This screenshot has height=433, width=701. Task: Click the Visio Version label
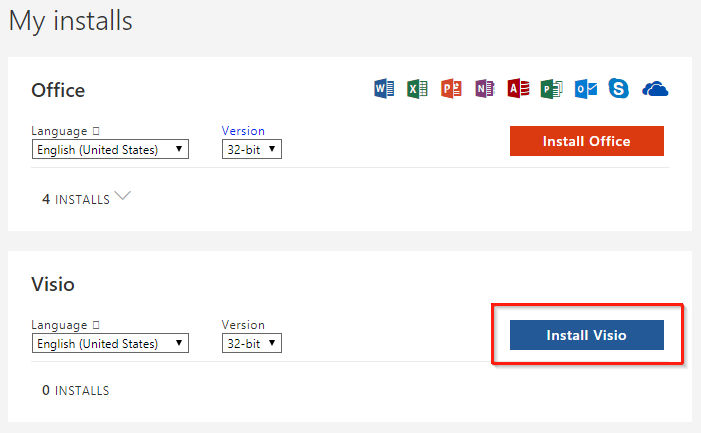click(x=243, y=325)
